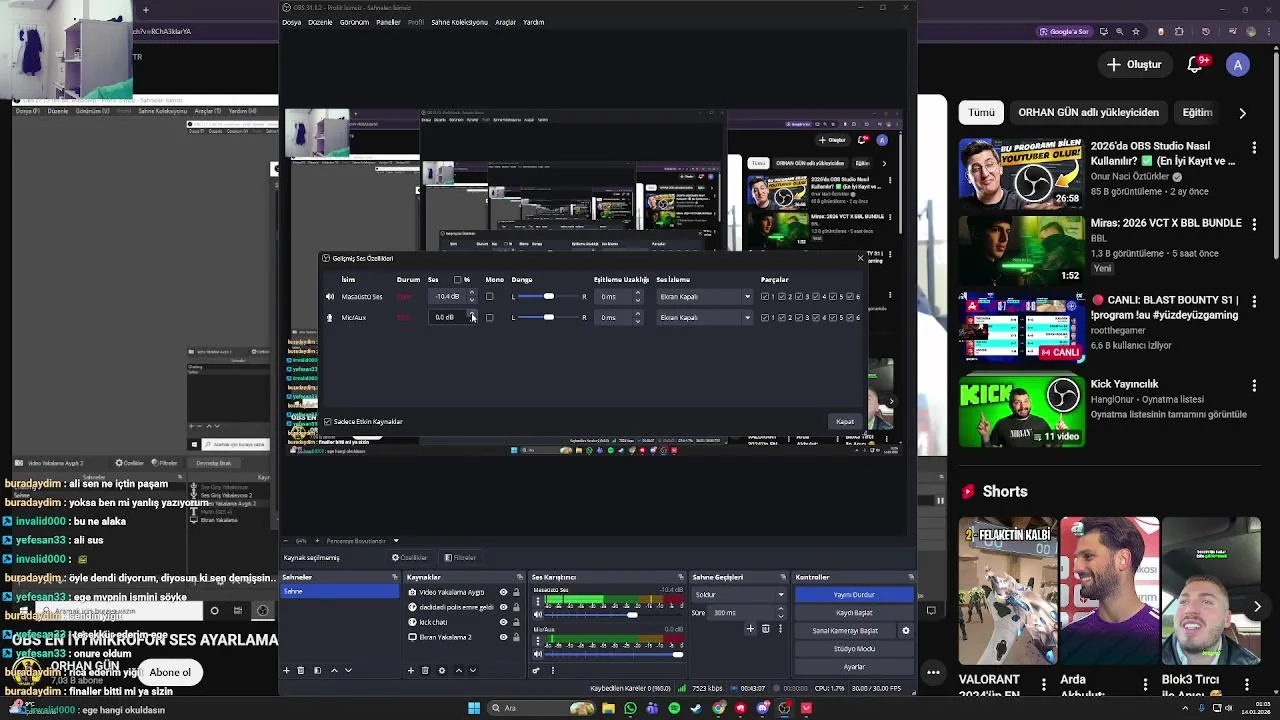The width and height of the screenshot is (1280, 720).
Task: Open preview scaling Pencereye Boyutlandır dropdown
Action: click(x=362, y=541)
